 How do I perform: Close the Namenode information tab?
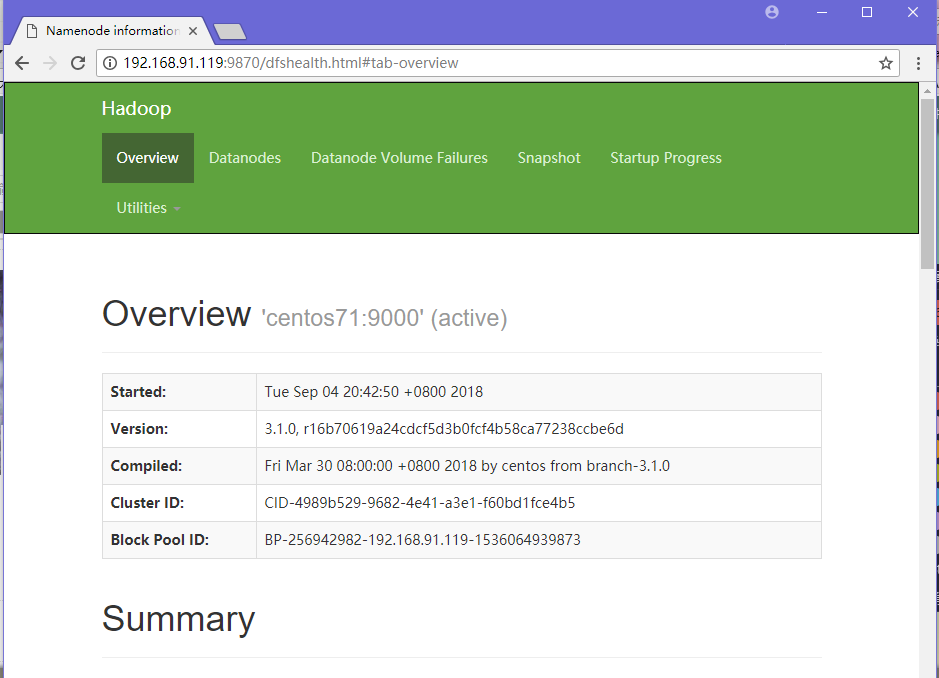point(193,31)
